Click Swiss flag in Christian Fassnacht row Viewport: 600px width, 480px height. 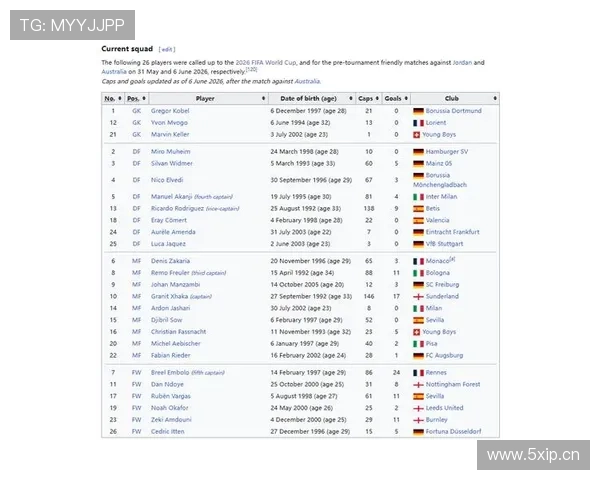(417, 332)
